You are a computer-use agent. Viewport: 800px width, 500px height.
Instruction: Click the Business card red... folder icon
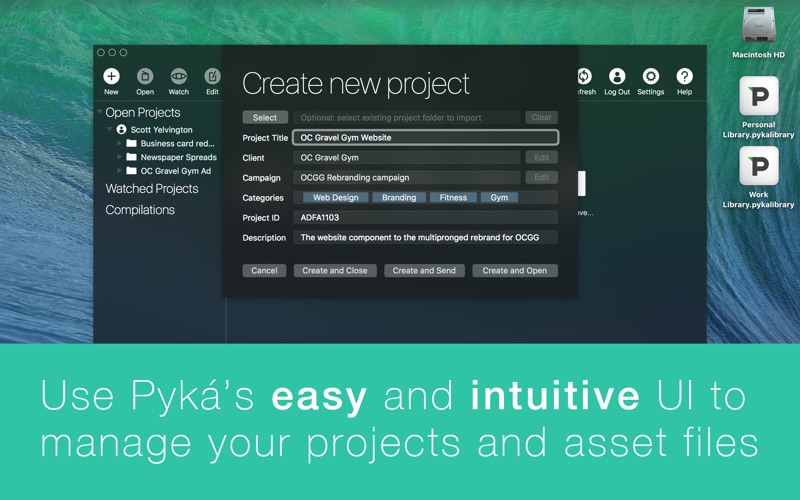click(132, 143)
